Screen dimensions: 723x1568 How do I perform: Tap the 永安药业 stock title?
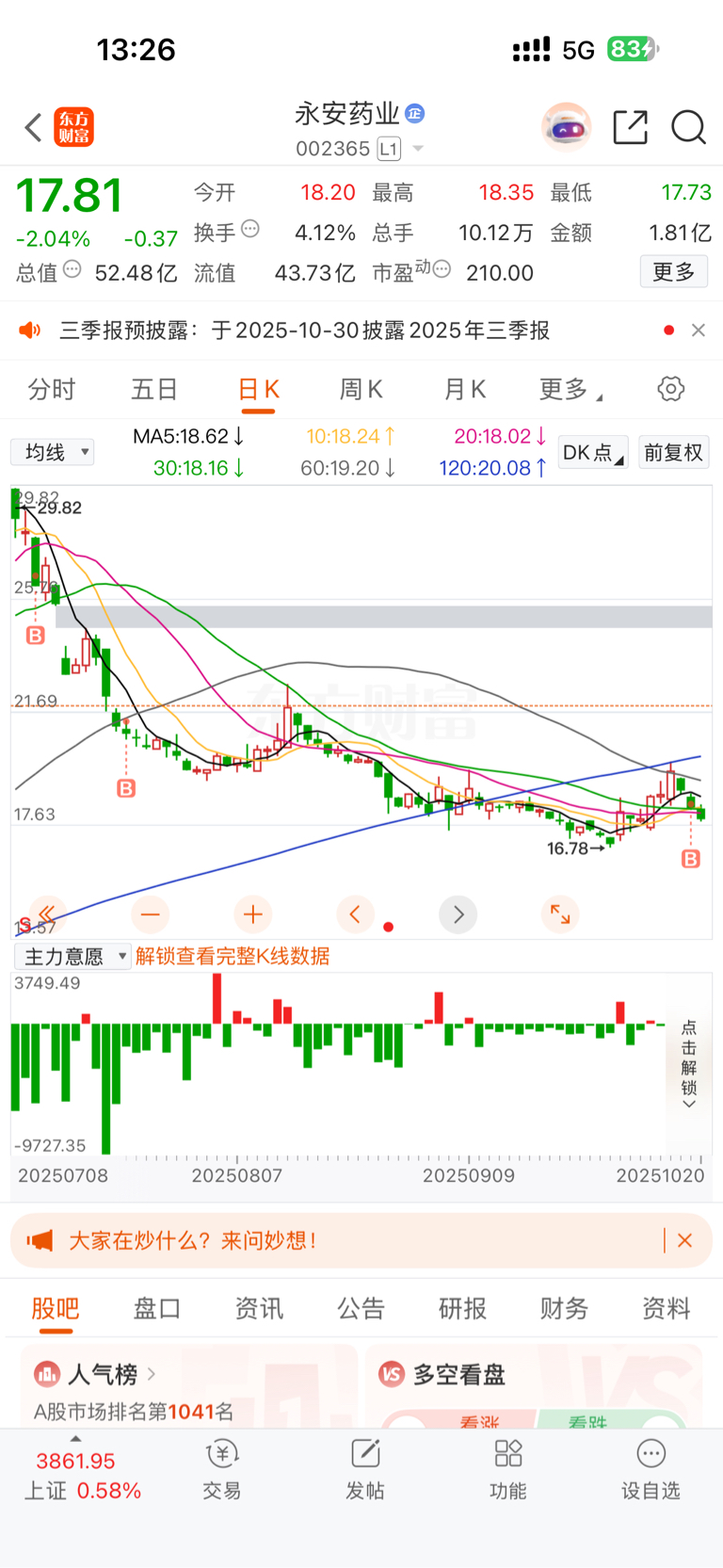(x=347, y=114)
